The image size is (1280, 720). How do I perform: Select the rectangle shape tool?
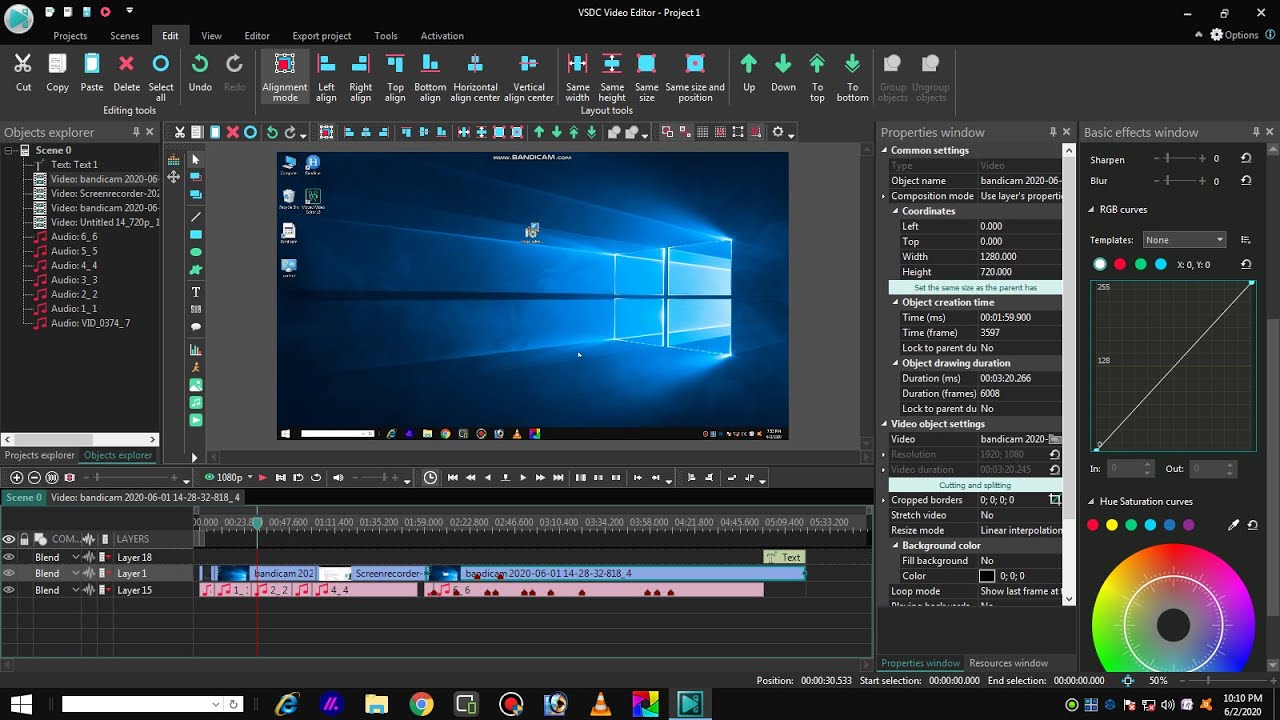click(196, 234)
